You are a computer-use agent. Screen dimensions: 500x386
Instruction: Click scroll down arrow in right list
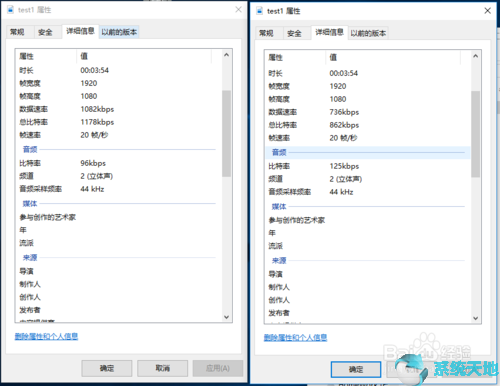476,318
